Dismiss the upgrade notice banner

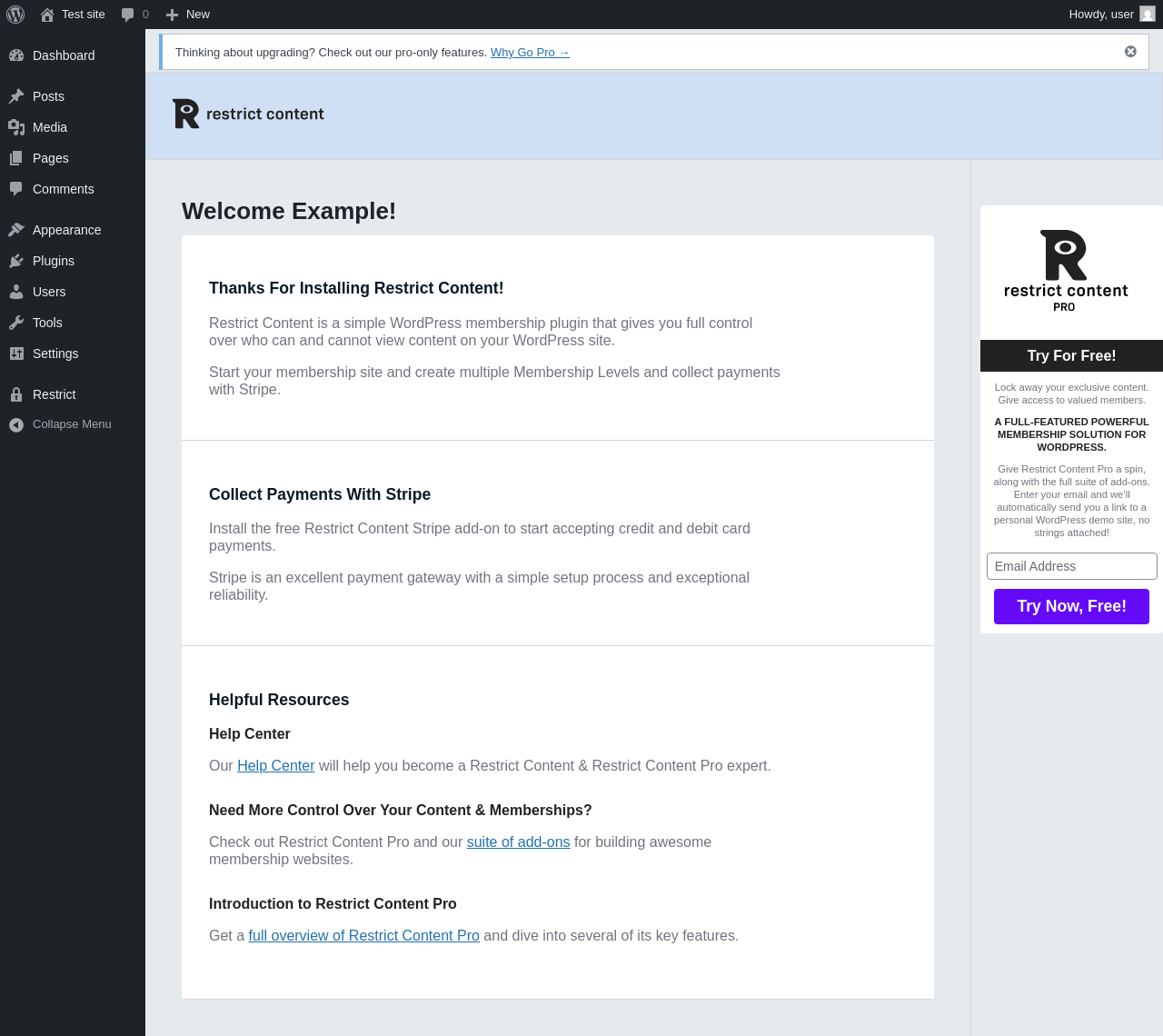[1130, 52]
